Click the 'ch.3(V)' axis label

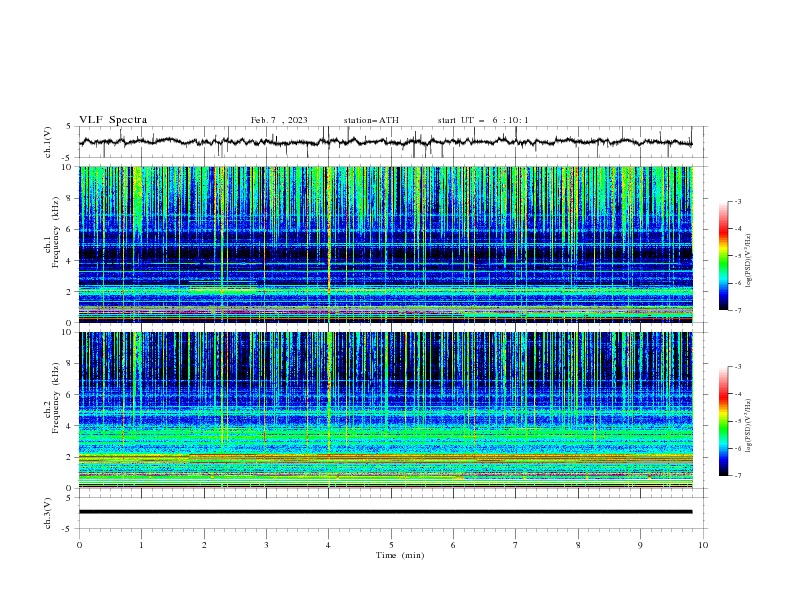pos(48,513)
